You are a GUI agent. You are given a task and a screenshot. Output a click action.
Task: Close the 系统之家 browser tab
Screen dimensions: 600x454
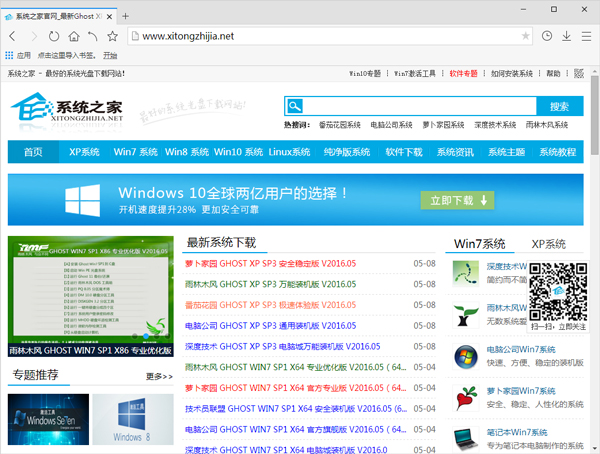[x=109, y=16]
